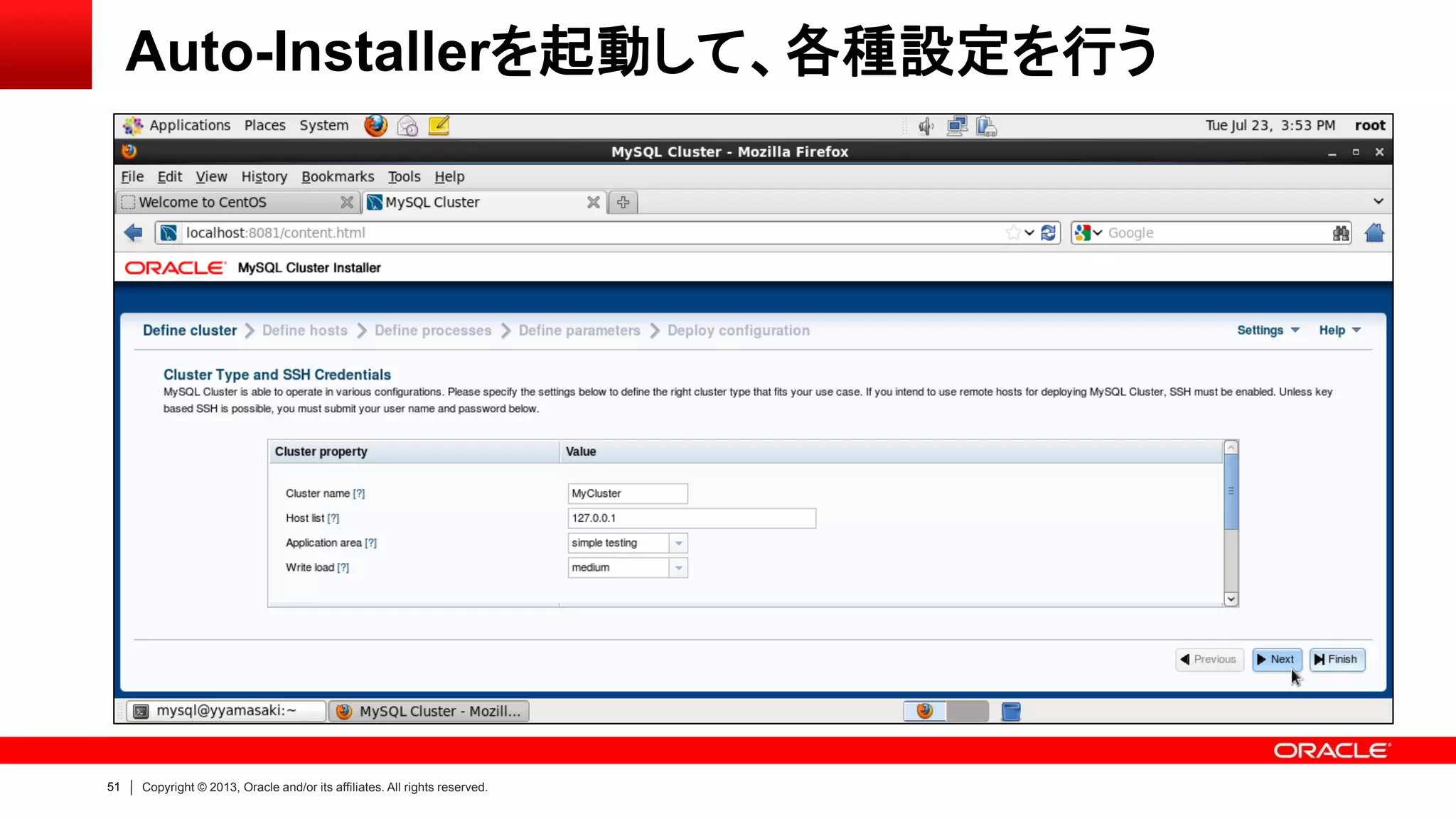Click the clock showing Tue Jul 23
Viewport: 1456px width, 819px height.
(x=1270, y=126)
